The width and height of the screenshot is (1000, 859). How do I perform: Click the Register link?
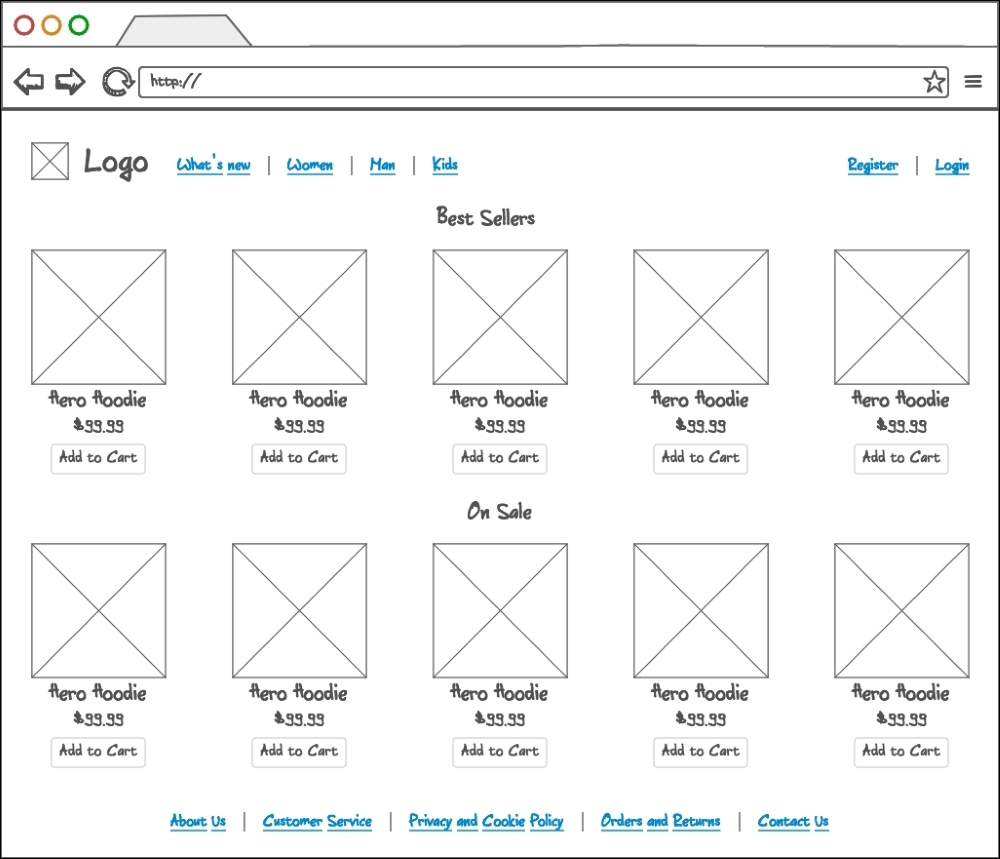click(x=872, y=164)
